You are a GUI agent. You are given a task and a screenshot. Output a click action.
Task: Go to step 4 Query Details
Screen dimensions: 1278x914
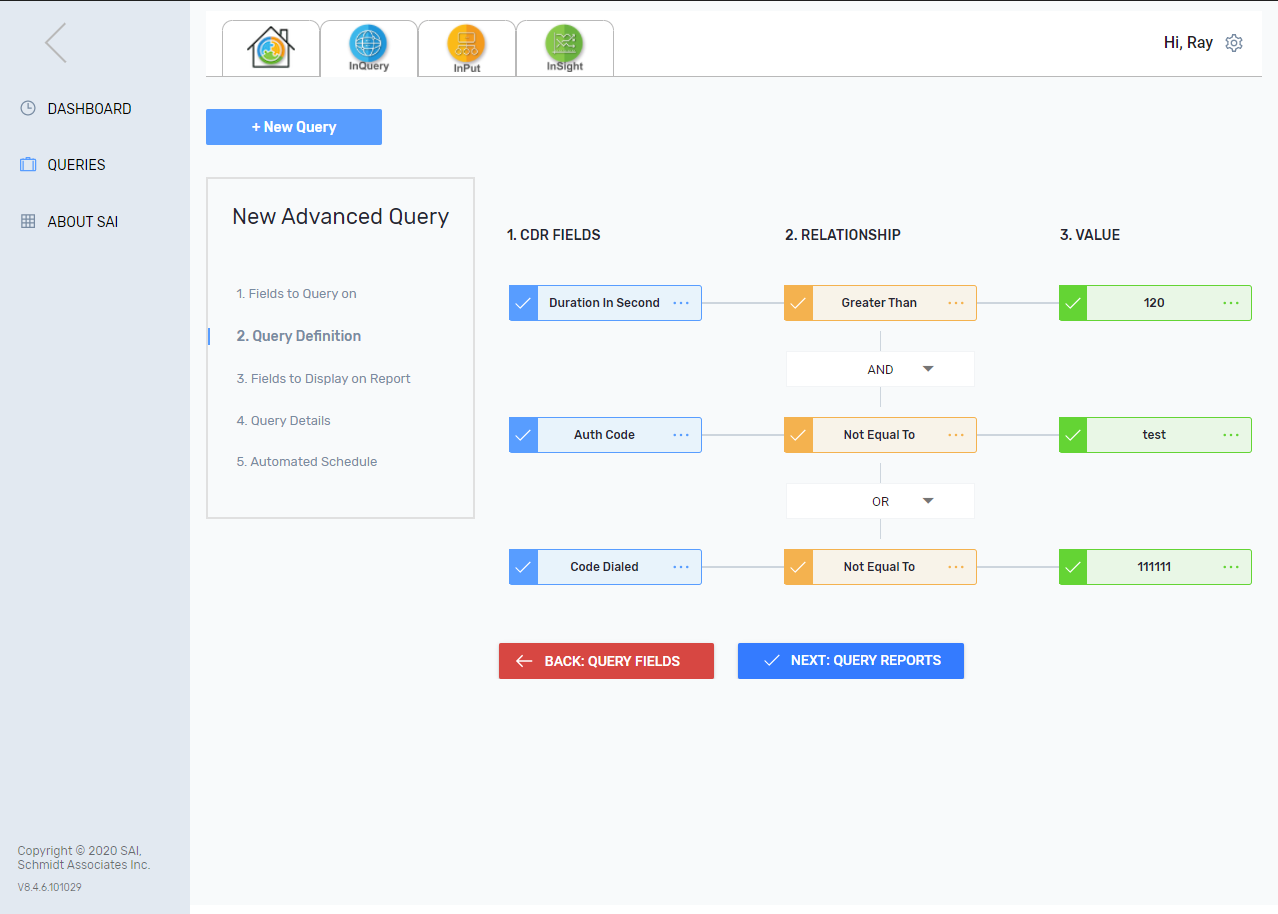click(x=283, y=421)
